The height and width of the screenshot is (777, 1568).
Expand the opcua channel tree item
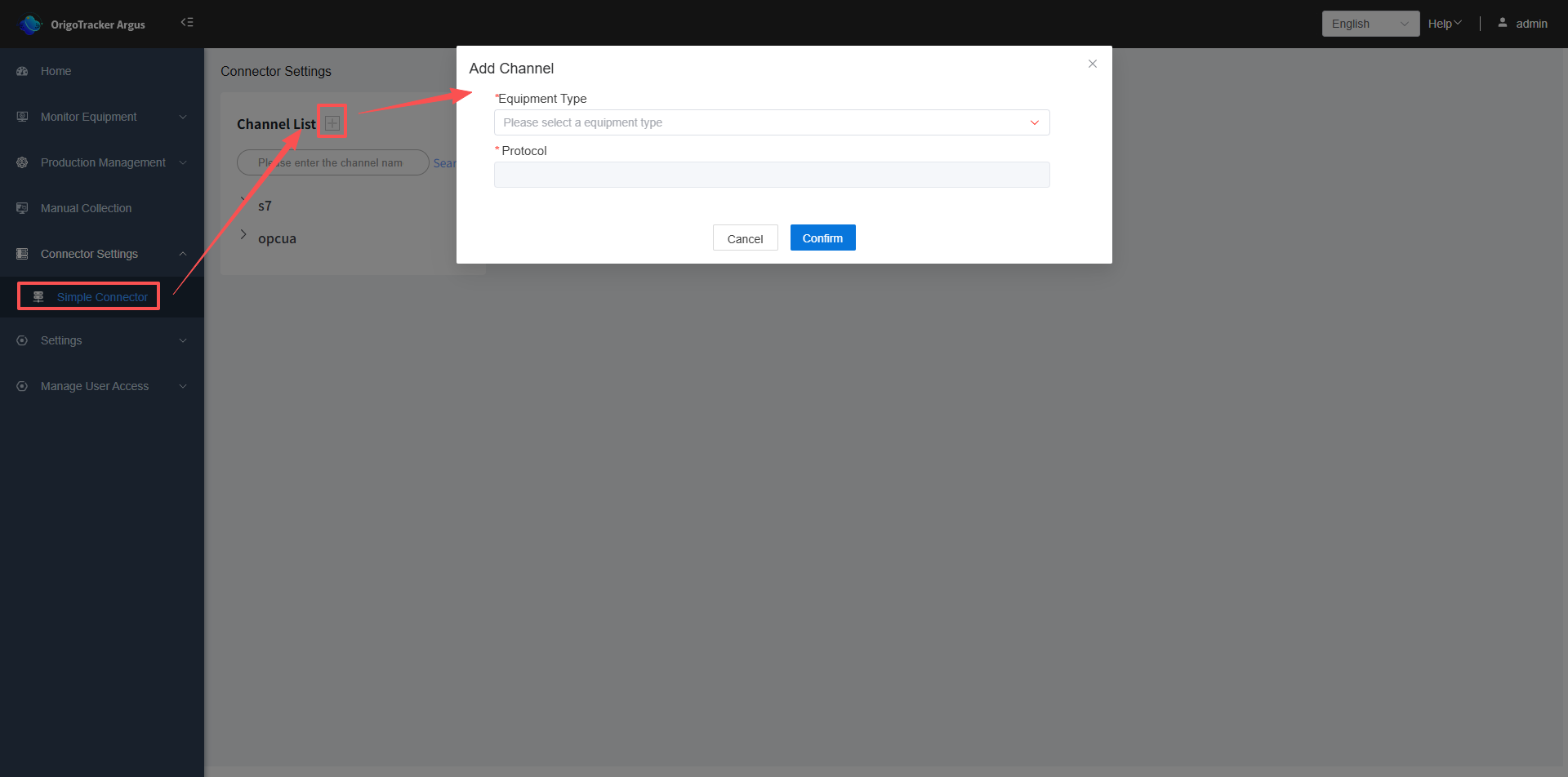click(x=243, y=234)
